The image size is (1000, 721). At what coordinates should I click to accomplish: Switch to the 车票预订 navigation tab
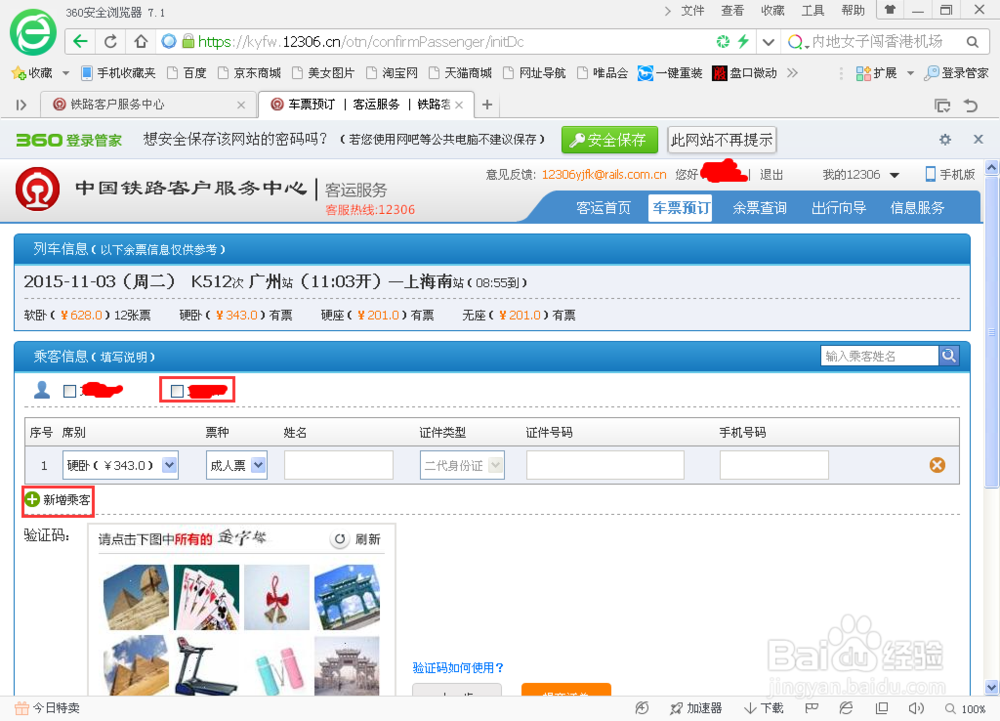(x=680, y=208)
